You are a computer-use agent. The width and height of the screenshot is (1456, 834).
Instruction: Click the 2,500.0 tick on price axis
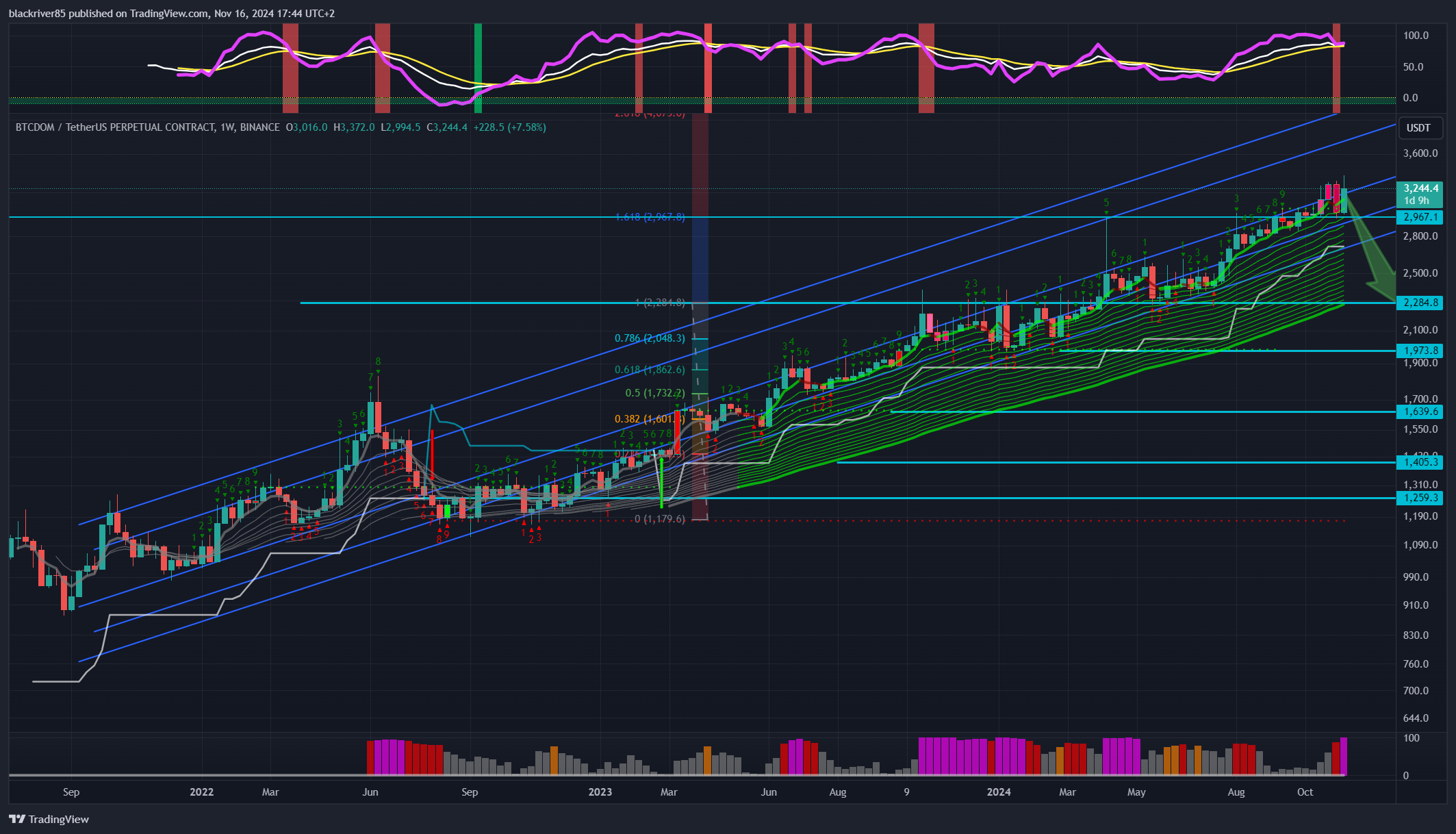tap(1420, 273)
